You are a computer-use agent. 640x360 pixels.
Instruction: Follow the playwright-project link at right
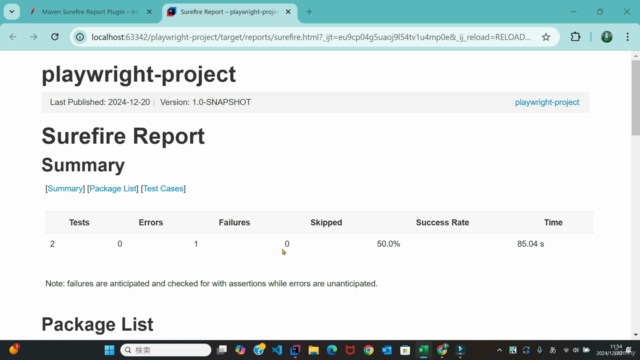[x=547, y=102]
